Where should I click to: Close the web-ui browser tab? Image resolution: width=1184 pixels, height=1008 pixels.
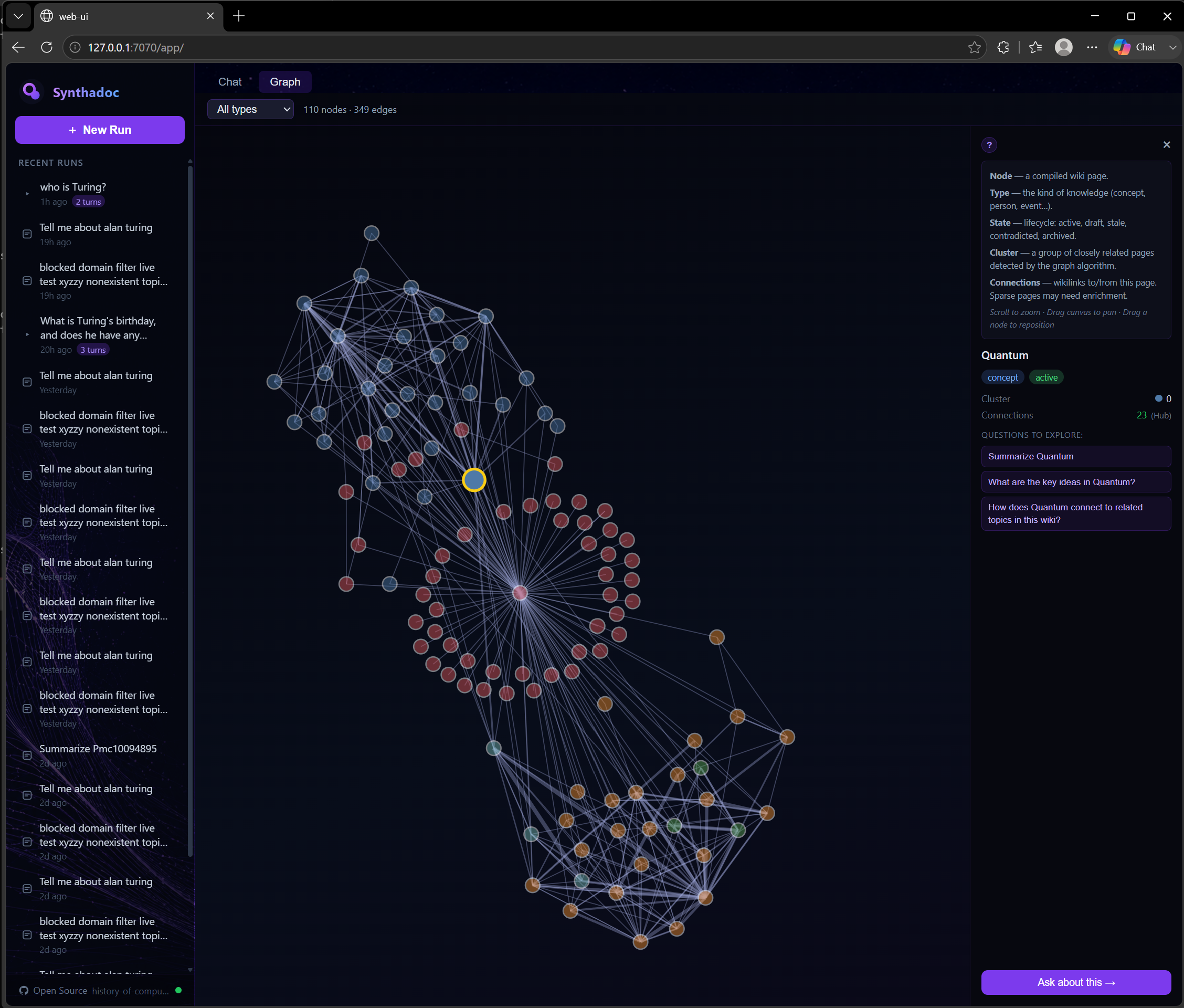210,16
